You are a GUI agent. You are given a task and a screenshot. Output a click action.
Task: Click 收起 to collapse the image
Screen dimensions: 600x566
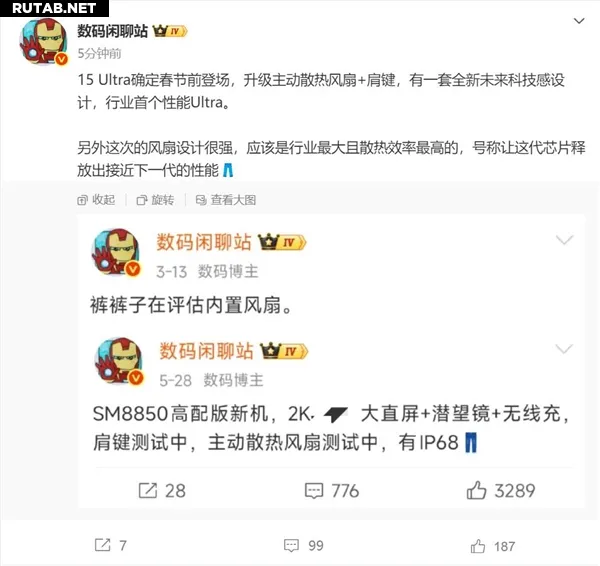(x=96, y=200)
